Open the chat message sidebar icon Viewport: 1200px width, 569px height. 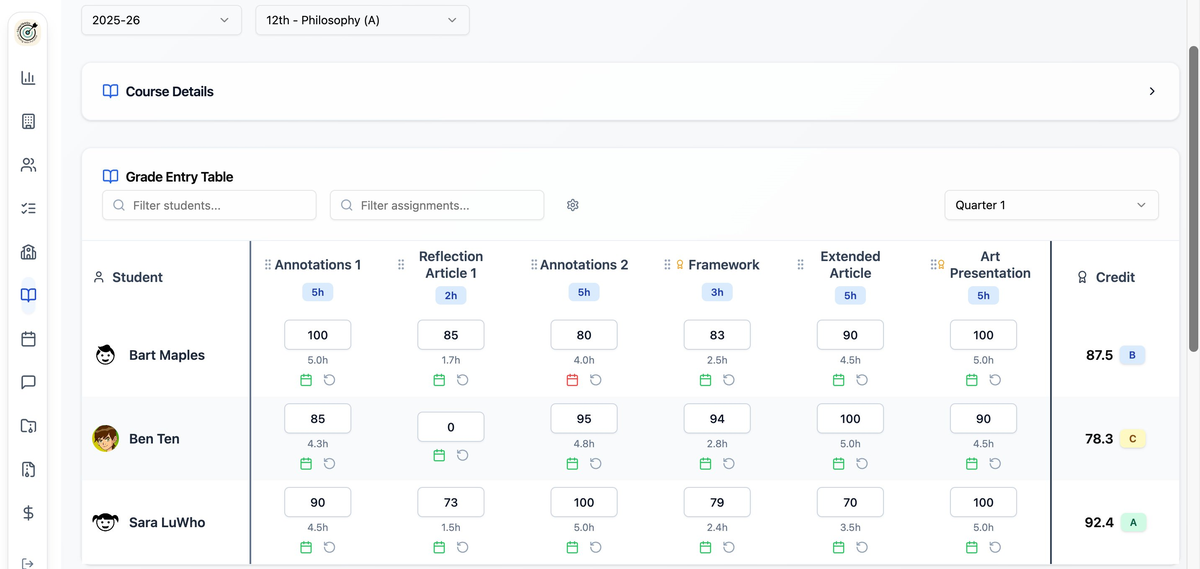point(28,382)
